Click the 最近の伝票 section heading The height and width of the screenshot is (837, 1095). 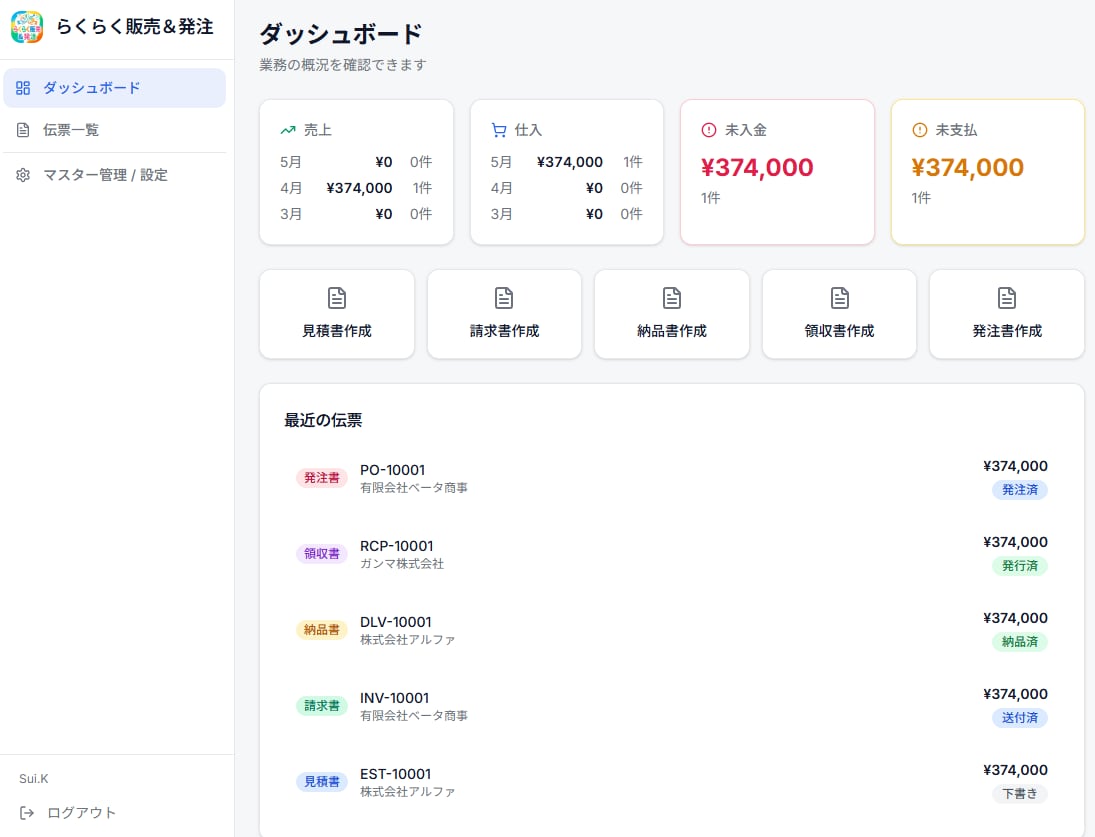click(323, 420)
